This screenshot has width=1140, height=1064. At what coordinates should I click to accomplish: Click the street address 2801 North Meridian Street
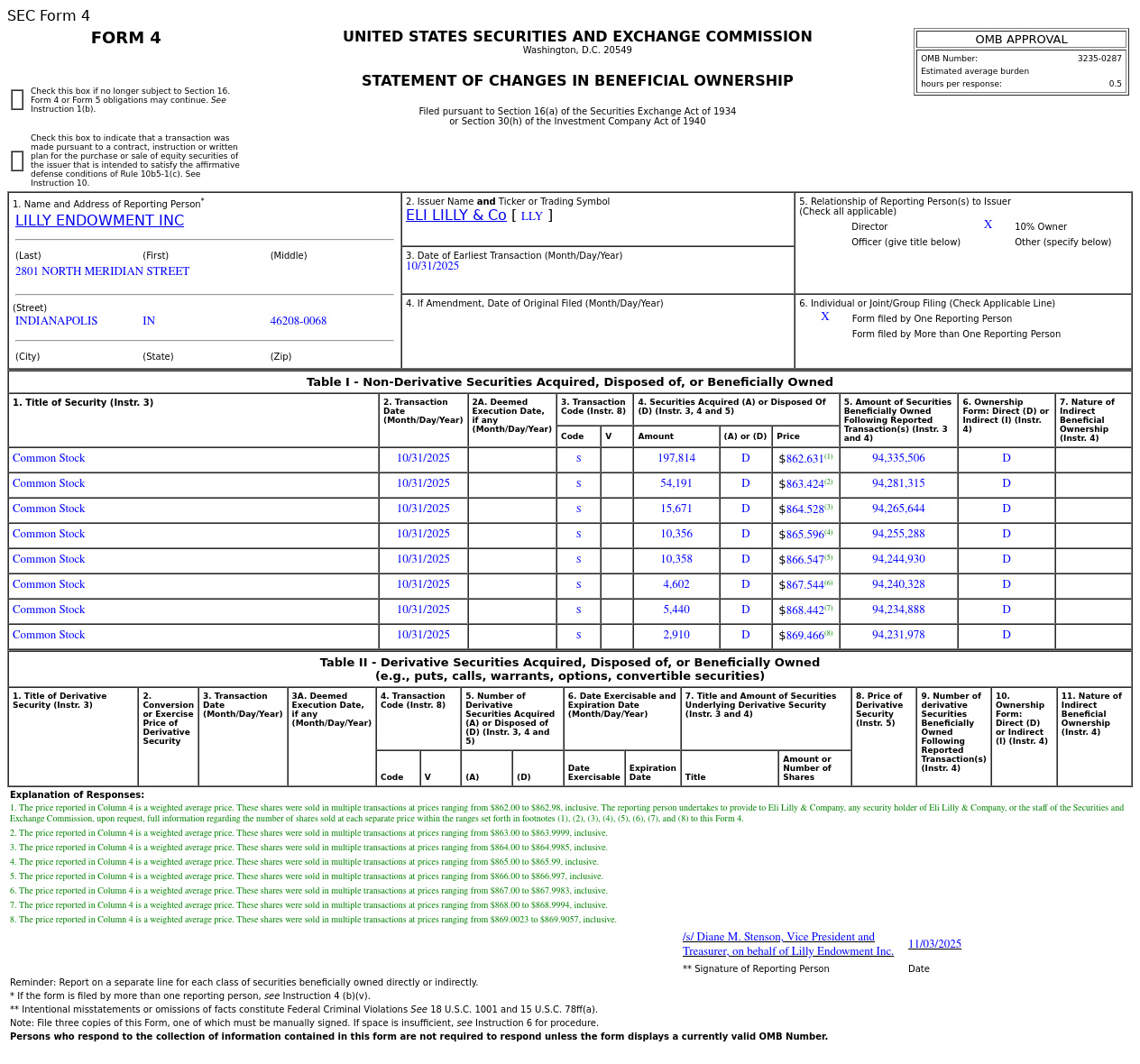click(102, 271)
